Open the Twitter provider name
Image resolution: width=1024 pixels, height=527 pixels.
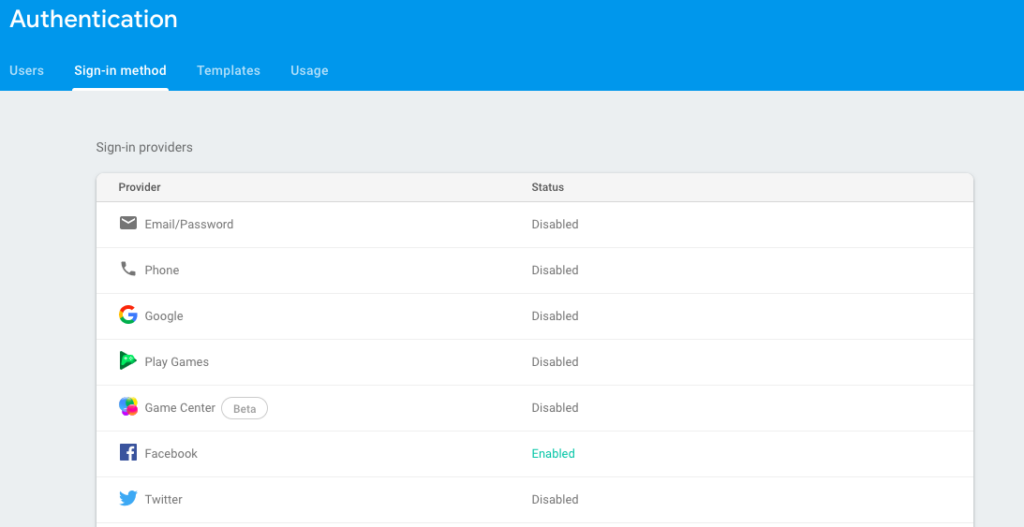[163, 500]
